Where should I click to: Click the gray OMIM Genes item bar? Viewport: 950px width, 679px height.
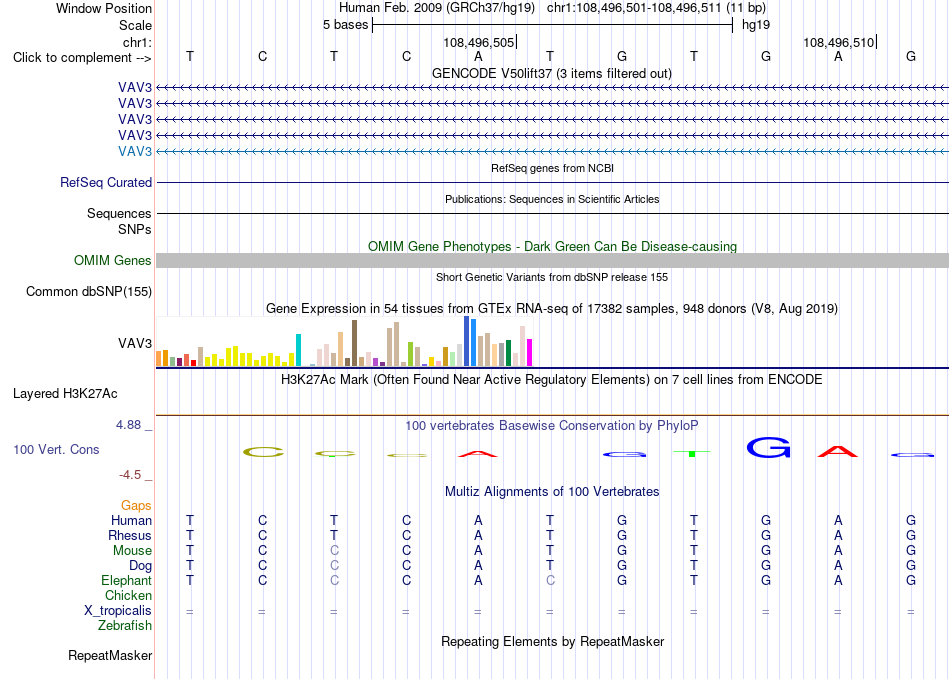pyautogui.click(x=552, y=260)
